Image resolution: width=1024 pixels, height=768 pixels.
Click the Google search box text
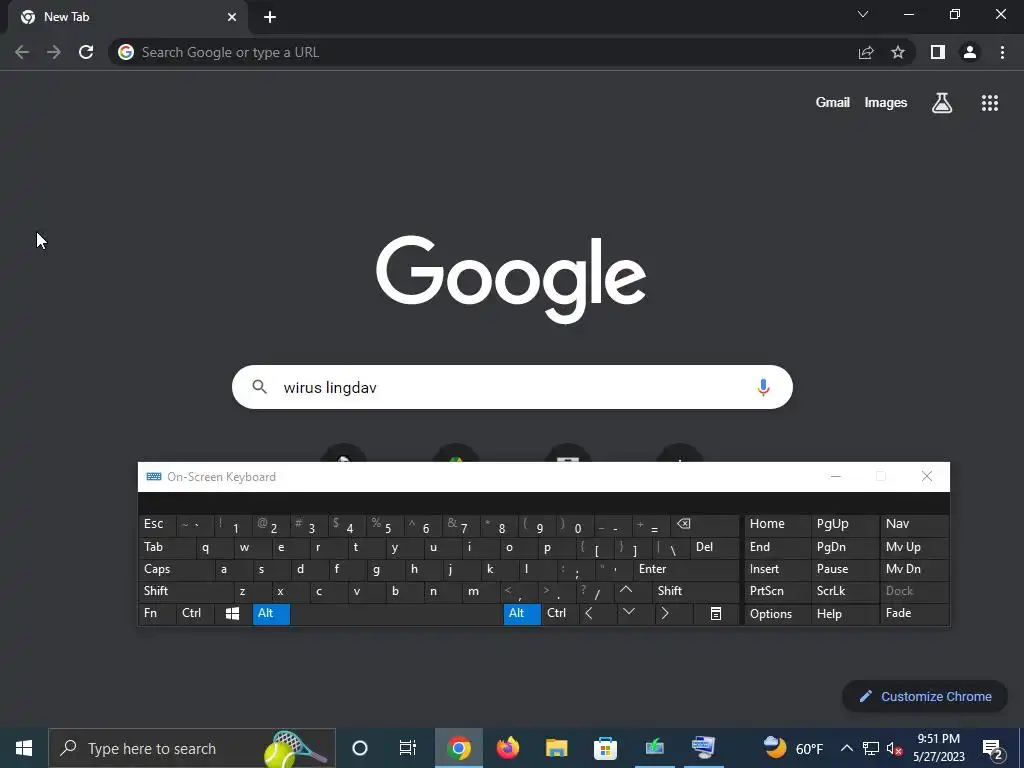pos(330,387)
